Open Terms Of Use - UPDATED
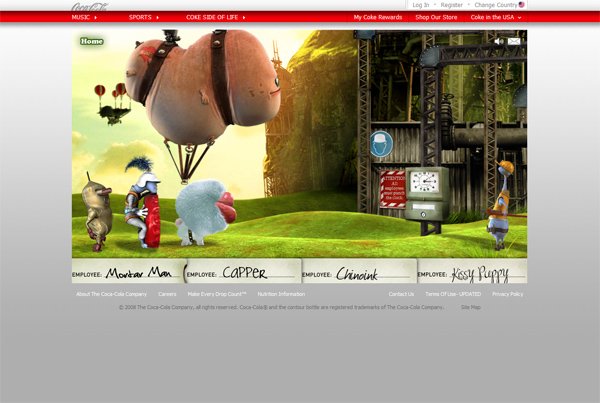The width and height of the screenshot is (600, 403). (x=453, y=294)
